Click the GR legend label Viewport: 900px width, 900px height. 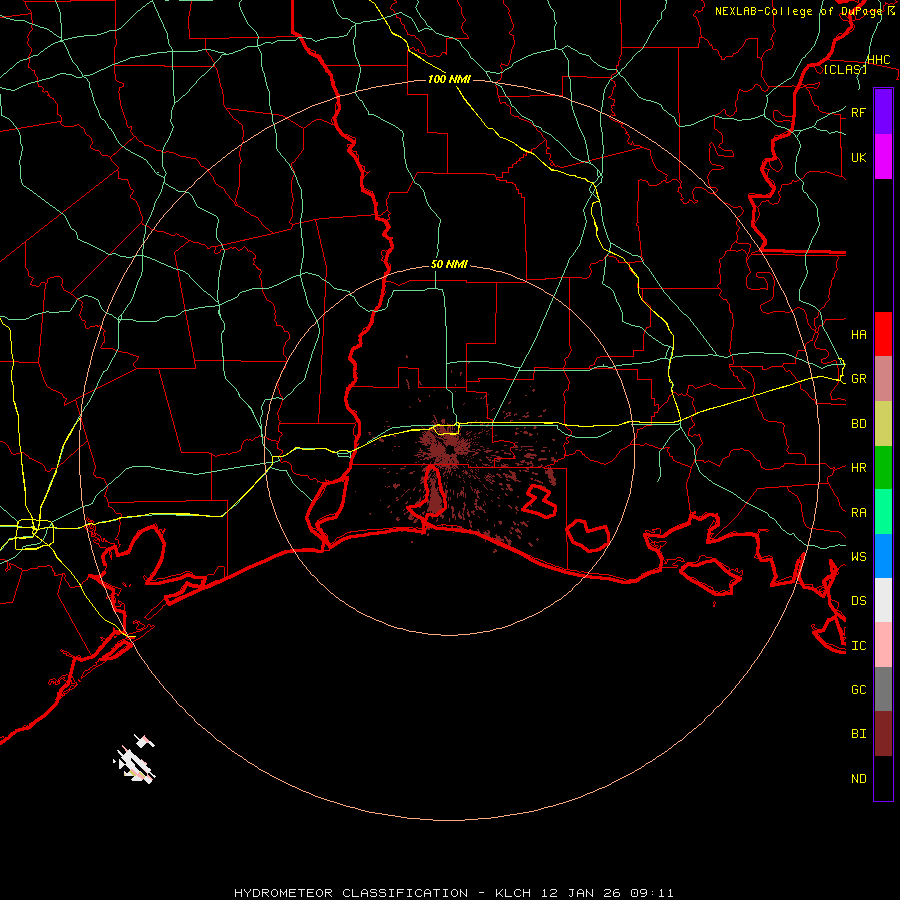pos(858,379)
